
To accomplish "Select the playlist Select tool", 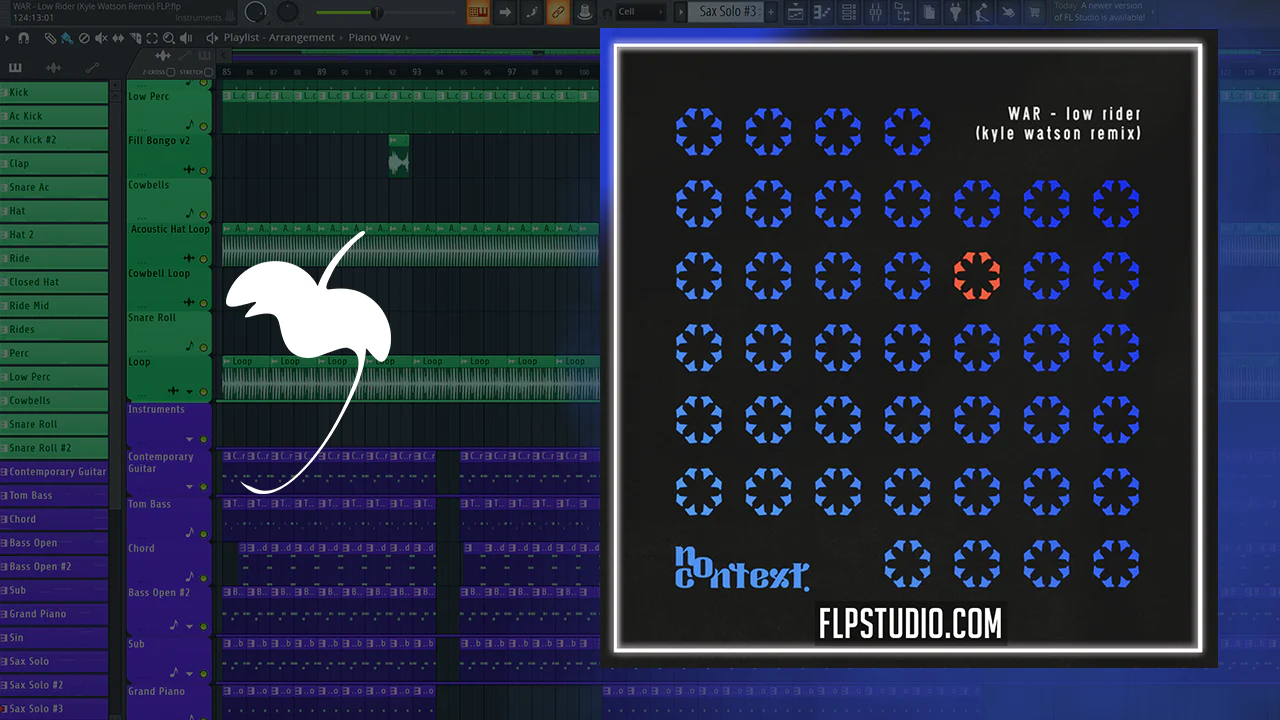I will click(152, 38).
